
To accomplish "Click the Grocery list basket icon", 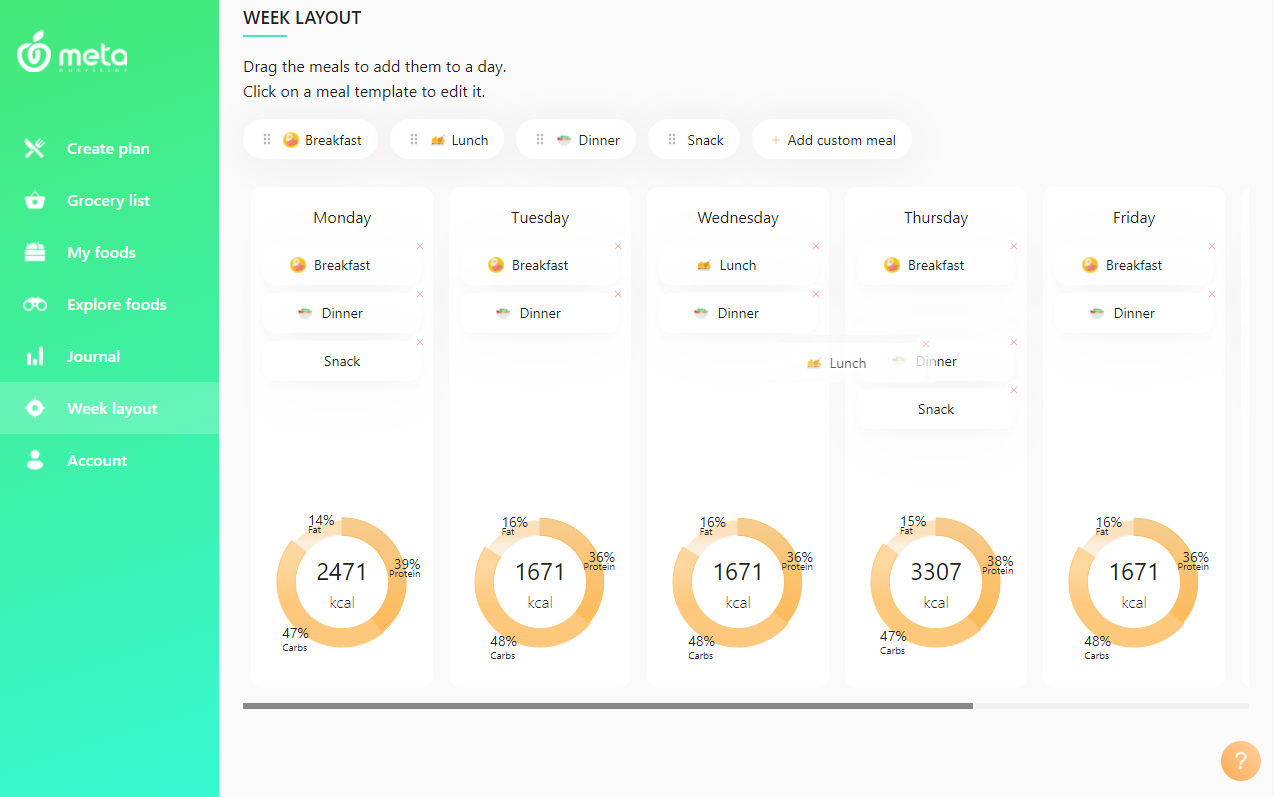I will (35, 201).
